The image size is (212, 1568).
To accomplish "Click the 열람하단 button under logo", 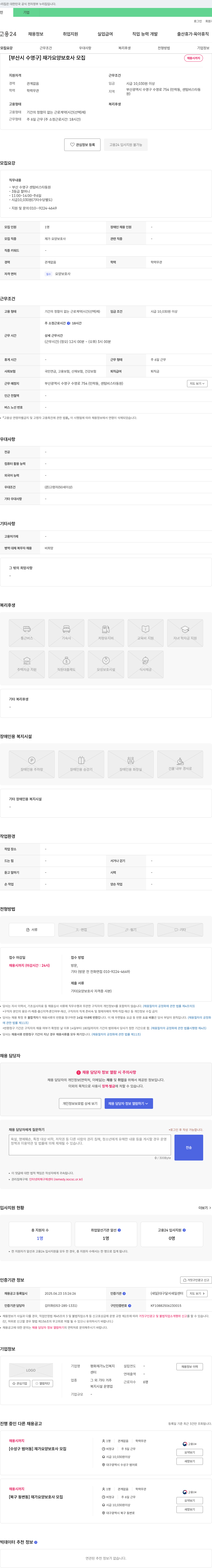I will point(43,1383).
